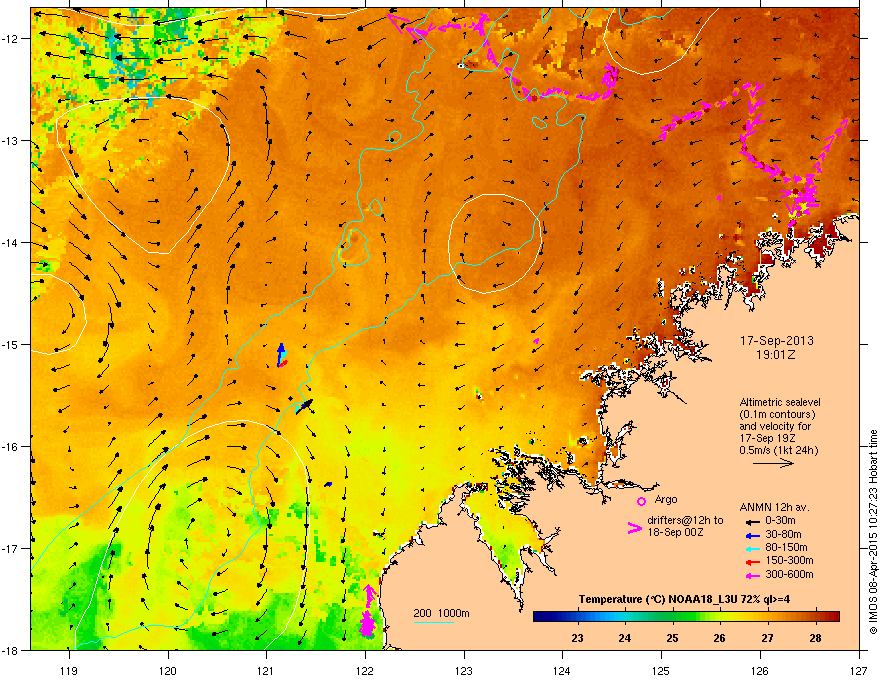Click the temperature color bar near 28

815,617
